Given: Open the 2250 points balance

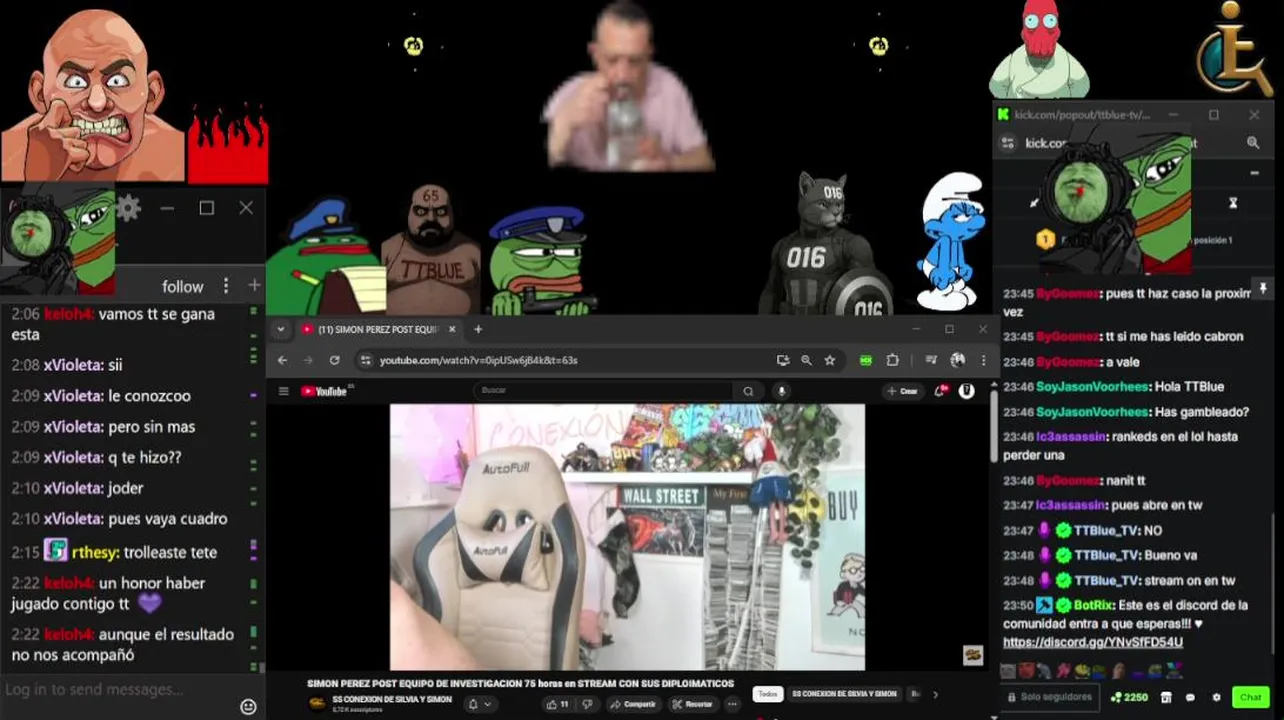Looking at the screenshot, I should (1129, 697).
